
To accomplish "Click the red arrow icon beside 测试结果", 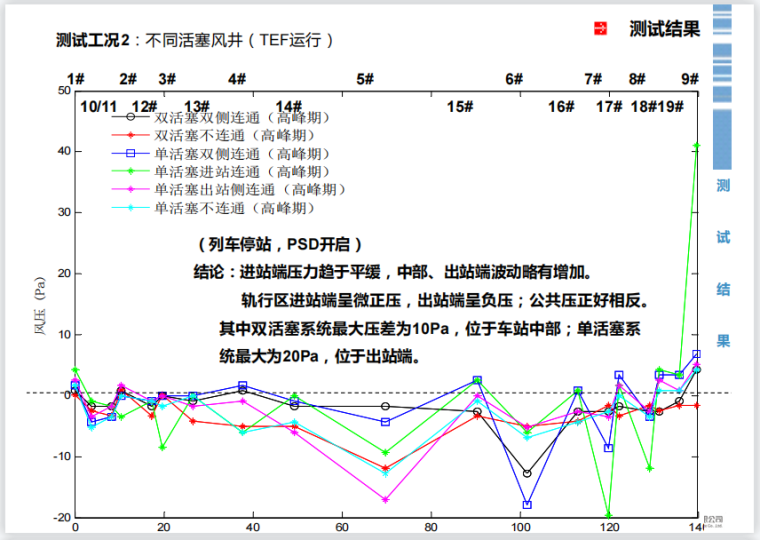I will click(600, 29).
